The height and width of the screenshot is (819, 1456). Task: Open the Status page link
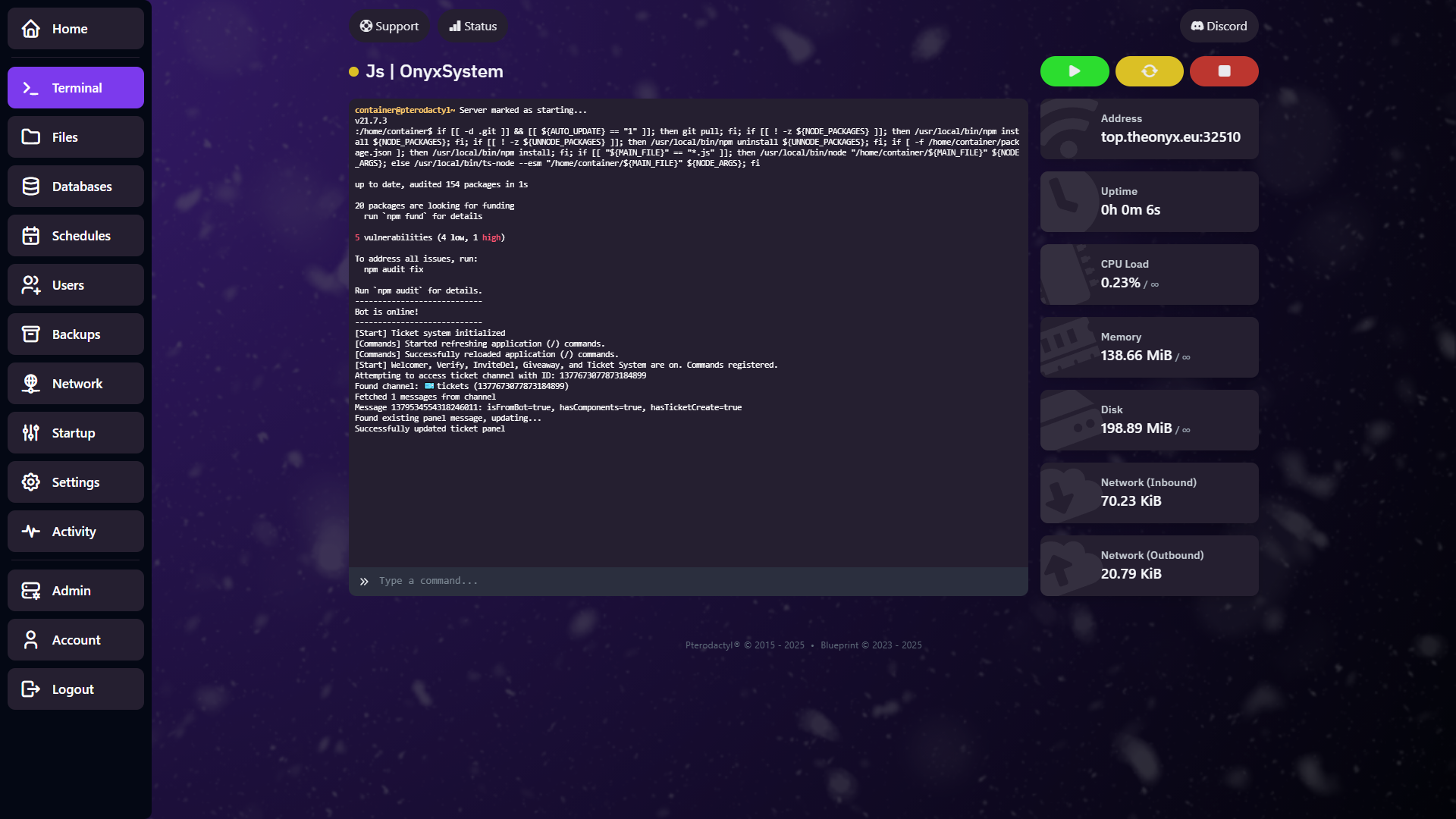[473, 27]
